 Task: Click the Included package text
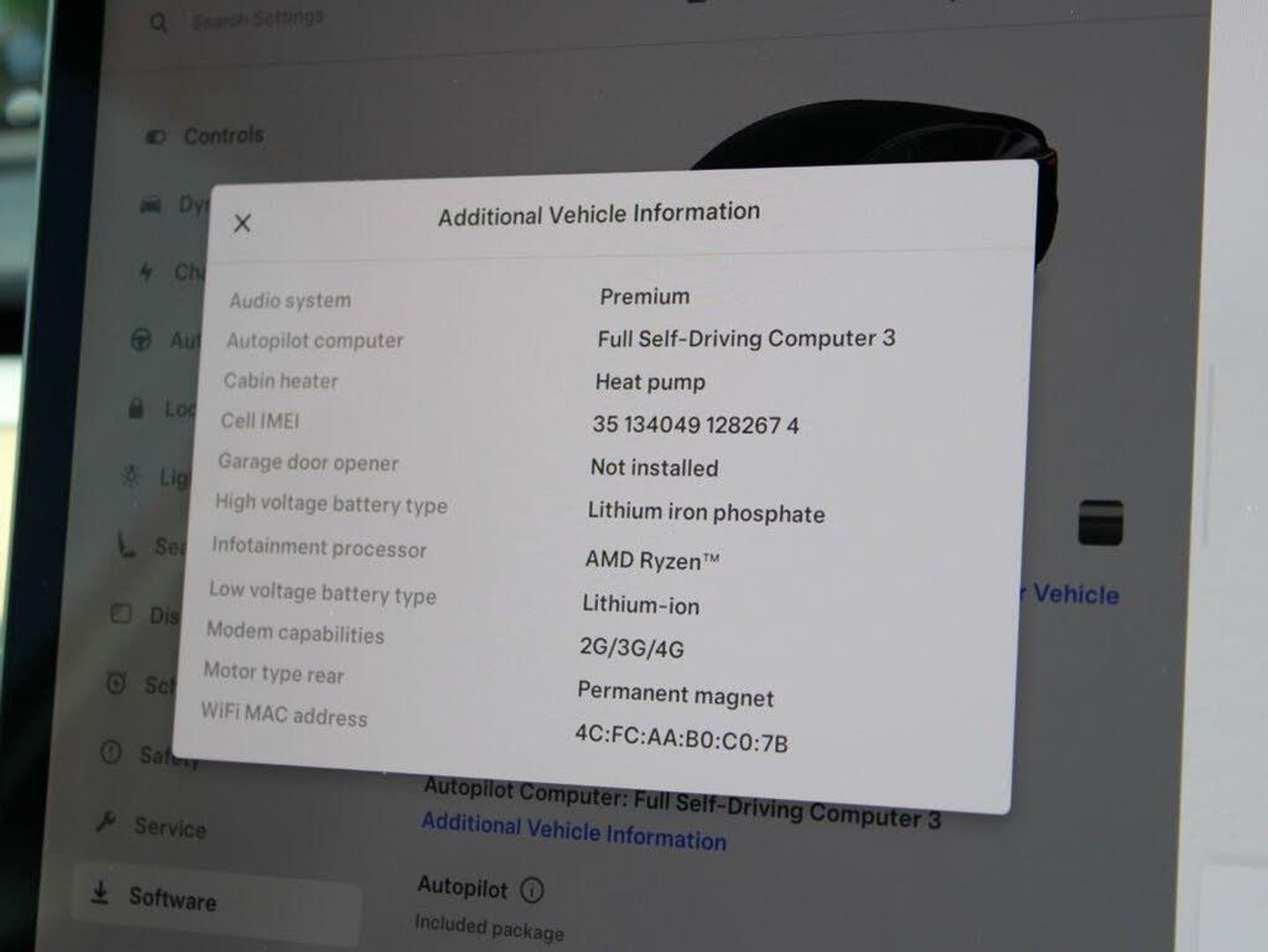point(489,927)
